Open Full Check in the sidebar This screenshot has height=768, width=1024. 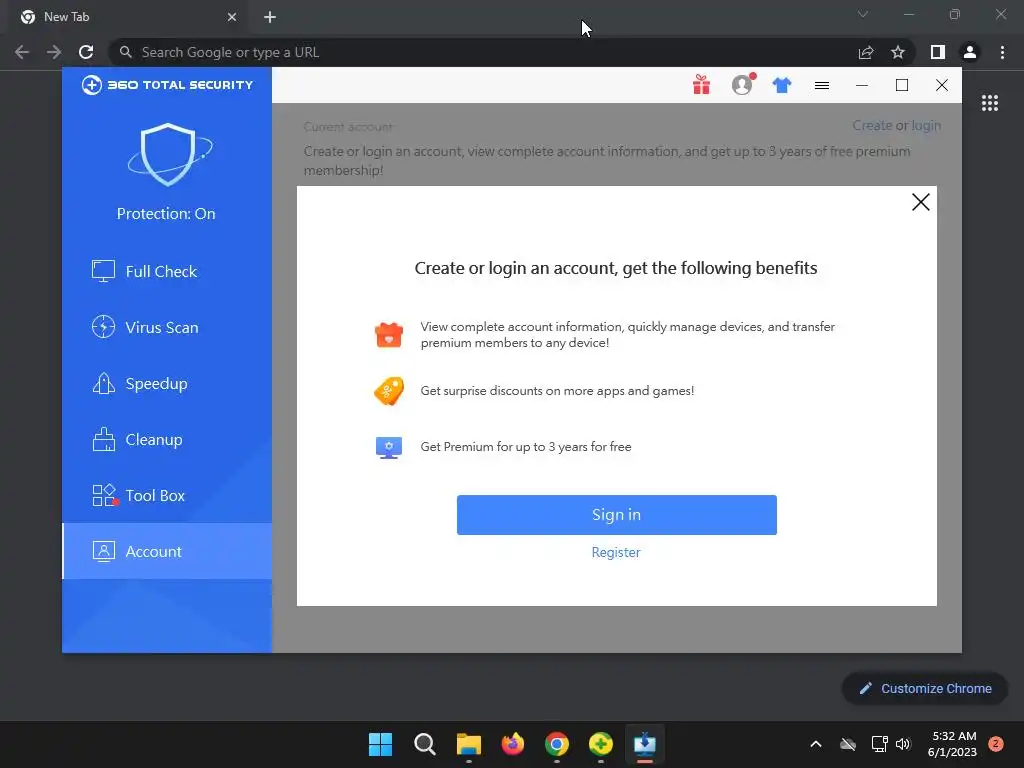tap(167, 271)
